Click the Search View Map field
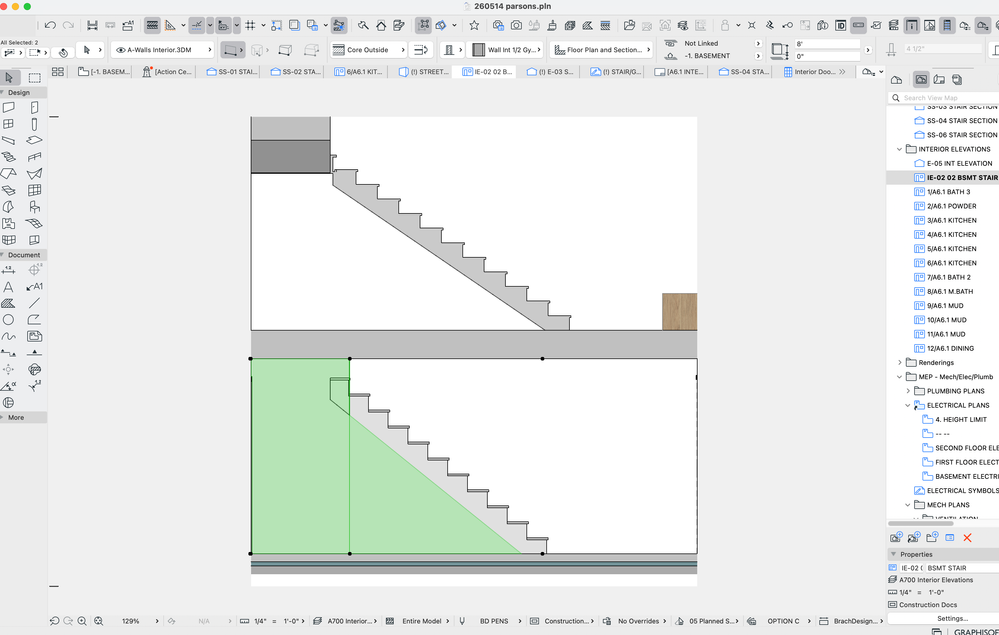This screenshot has width=999, height=635. [945, 97]
